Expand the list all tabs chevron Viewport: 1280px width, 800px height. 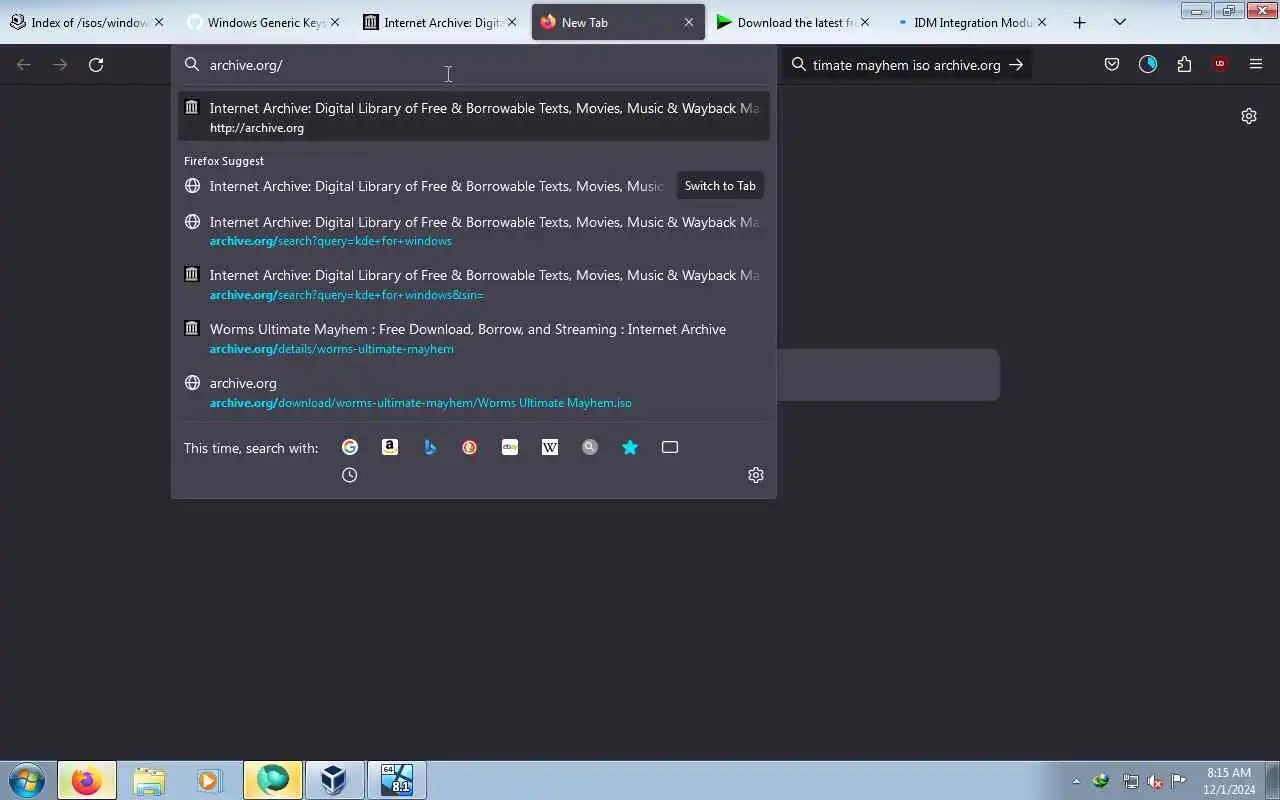1120,22
